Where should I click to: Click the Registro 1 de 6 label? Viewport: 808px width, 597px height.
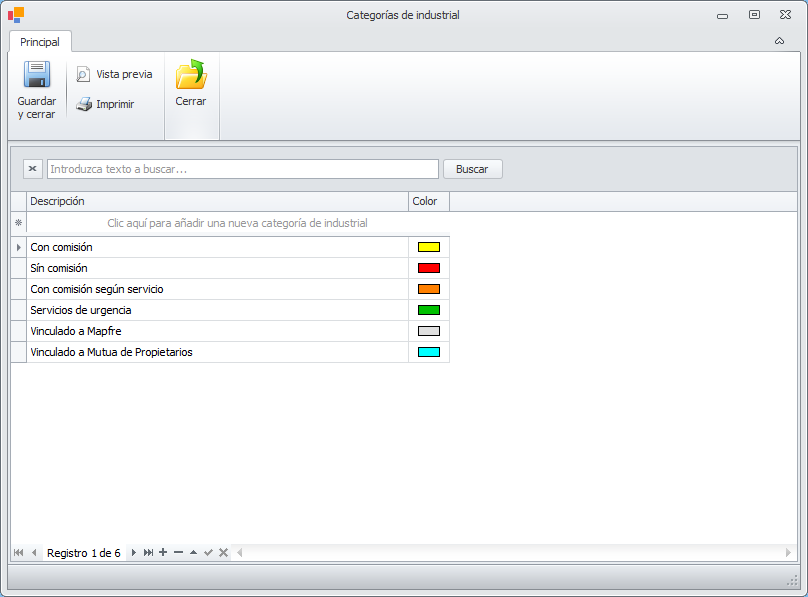click(x=83, y=553)
